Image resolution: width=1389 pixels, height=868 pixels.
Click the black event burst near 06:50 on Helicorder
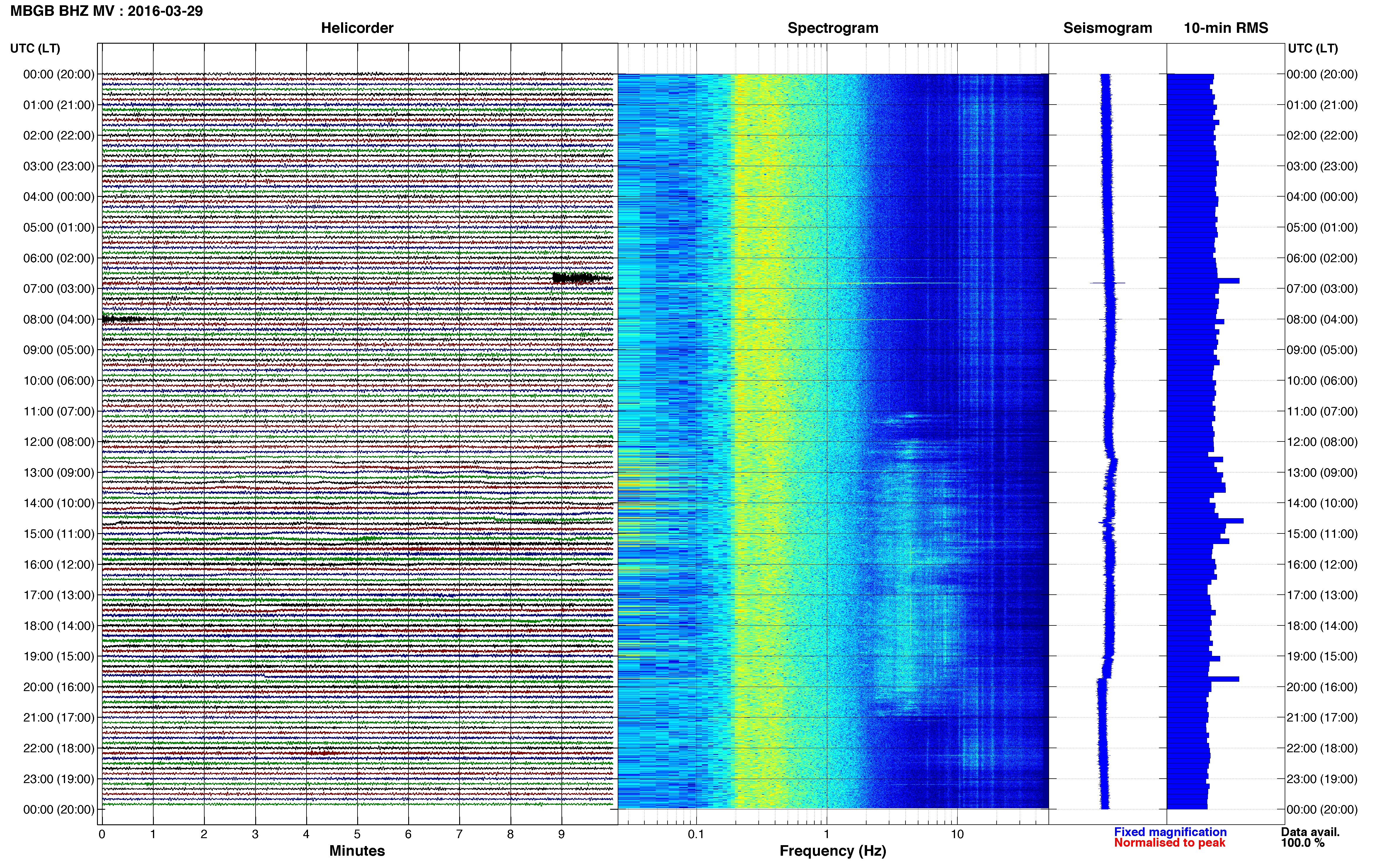pos(582,278)
